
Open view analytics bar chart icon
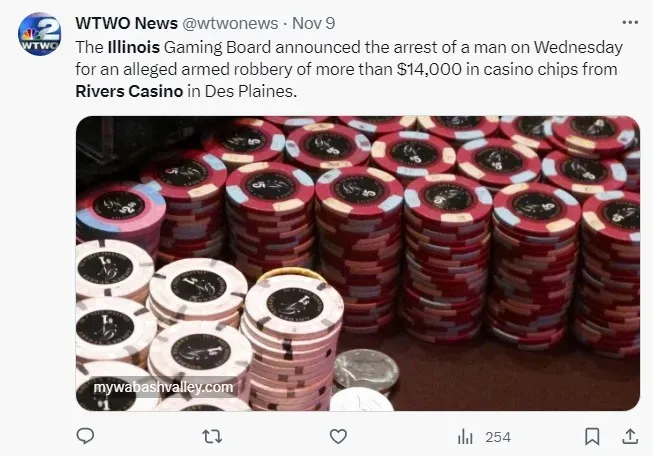(465, 437)
